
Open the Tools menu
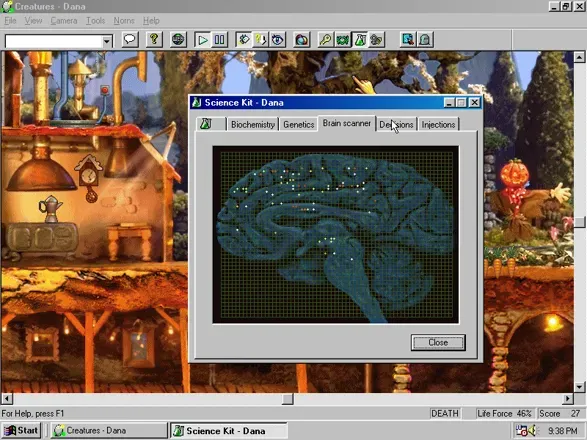coord(95,21)
